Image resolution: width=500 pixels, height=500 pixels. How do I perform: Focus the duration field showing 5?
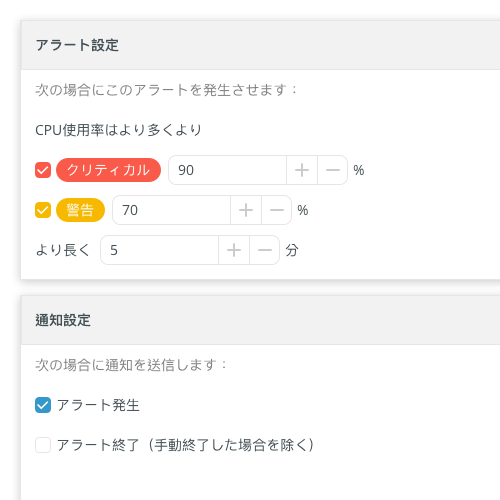click(159, 250)
